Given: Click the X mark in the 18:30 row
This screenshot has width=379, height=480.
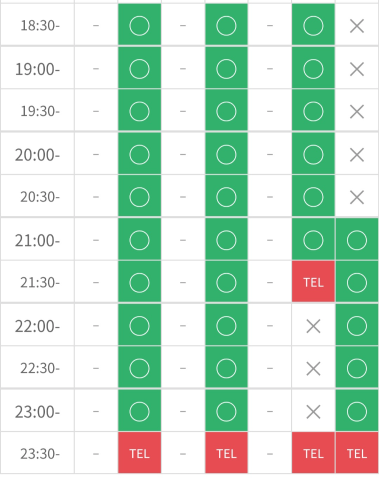Looking at the screenshot, I should tap(357, 26).
